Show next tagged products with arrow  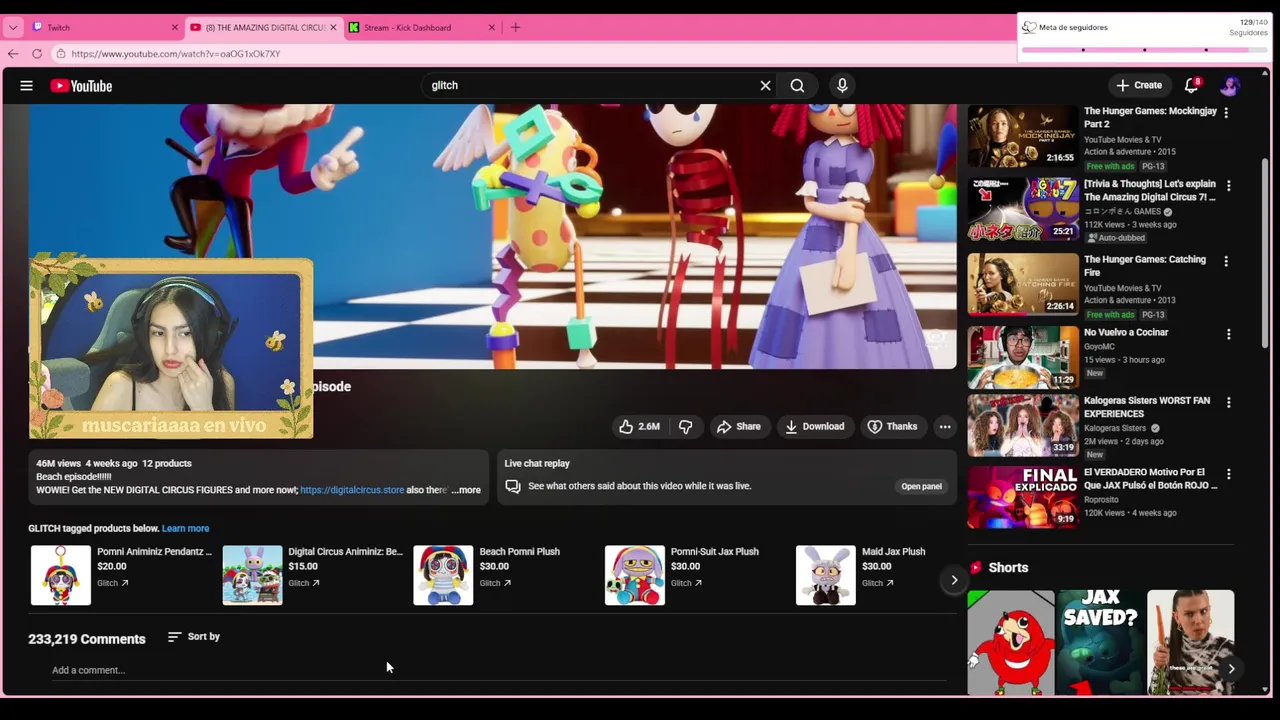(x=954, y=580)
